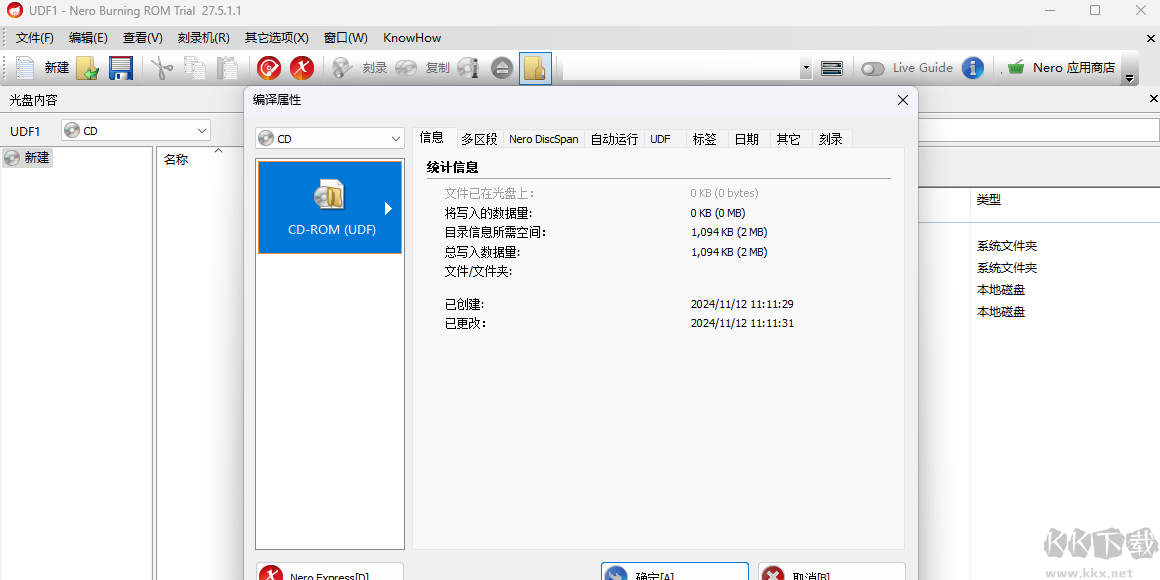Switch to the 多区段 tab

pos(479,139)
